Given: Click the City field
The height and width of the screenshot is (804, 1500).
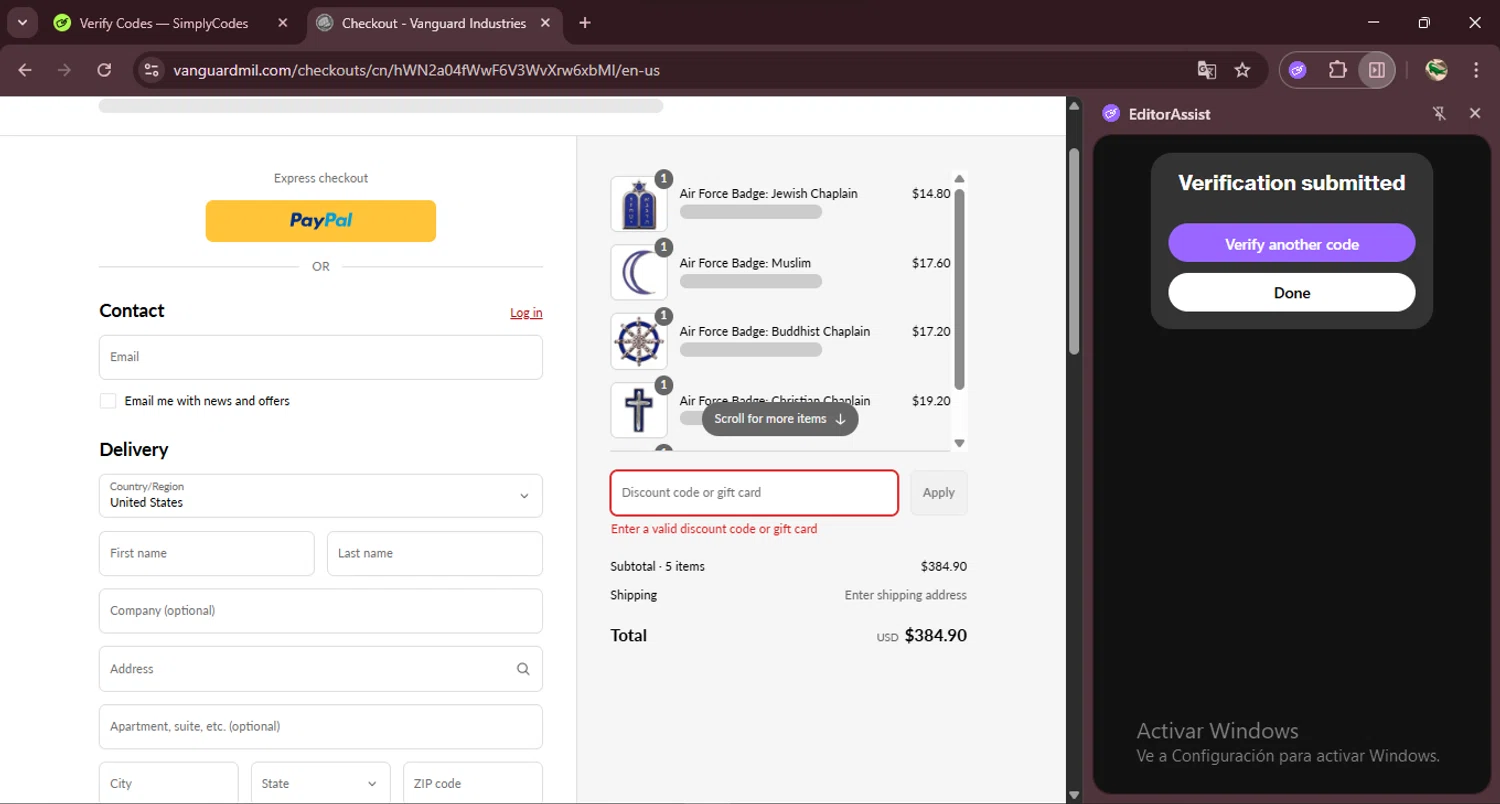Looking at the screenshot, I should 169,784.
